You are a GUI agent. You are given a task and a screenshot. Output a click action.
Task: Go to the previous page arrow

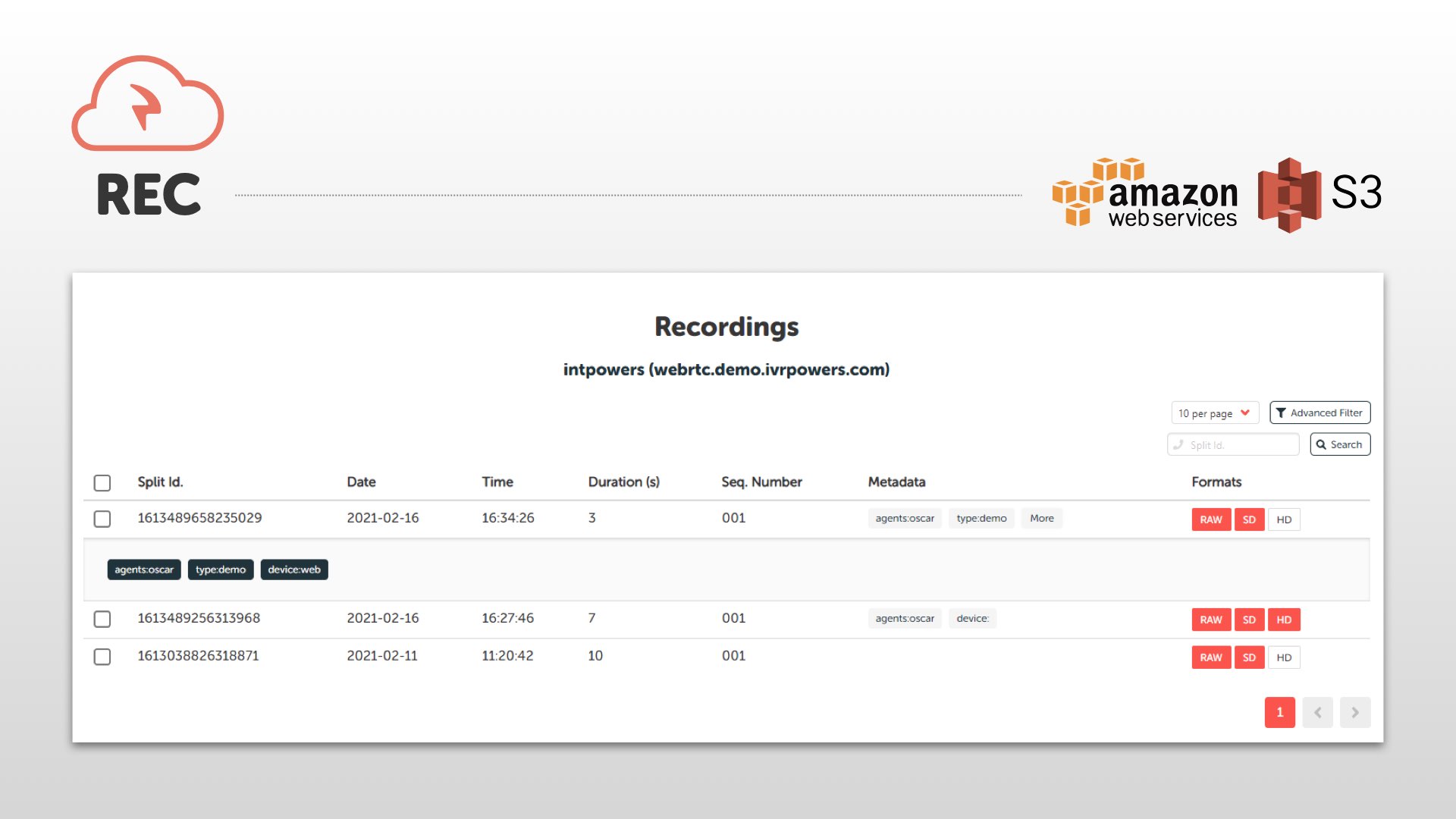1317,712
